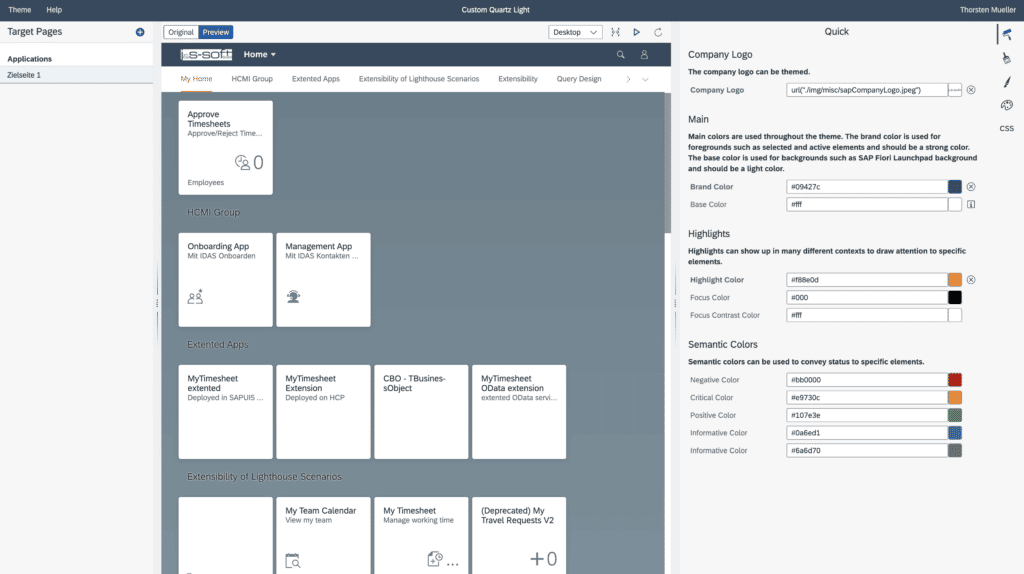
Task: Show more tabs with the right chevron
Action: [x=628, y=79]
